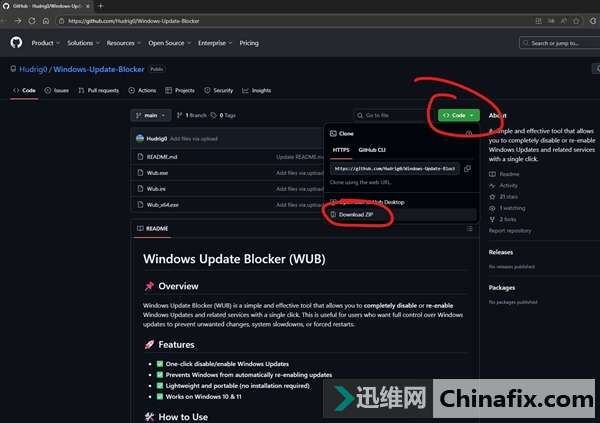600x423 pixels.
Task: View the 1 Branch link
Action: (x=191, y=115)
